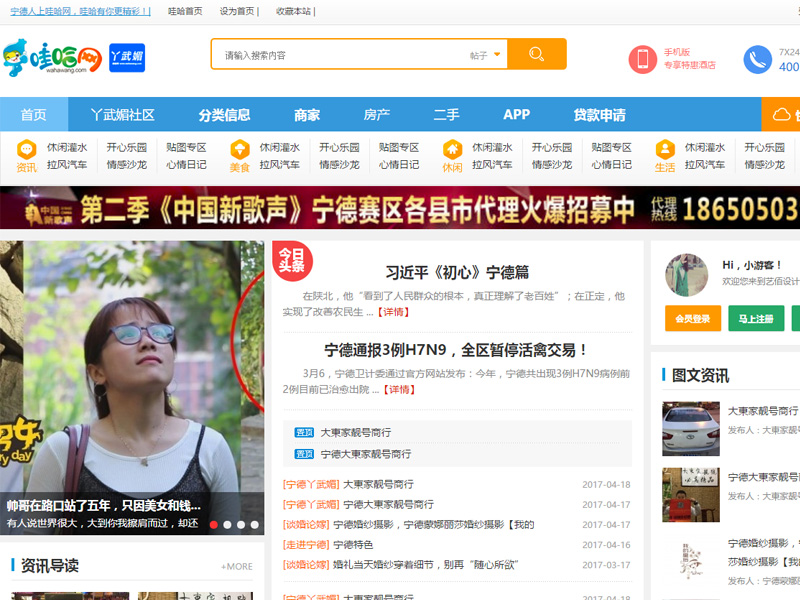Click the 中国新歌声 recruitment banner
This screenshot has width=800, height=600.
(400, 208)
